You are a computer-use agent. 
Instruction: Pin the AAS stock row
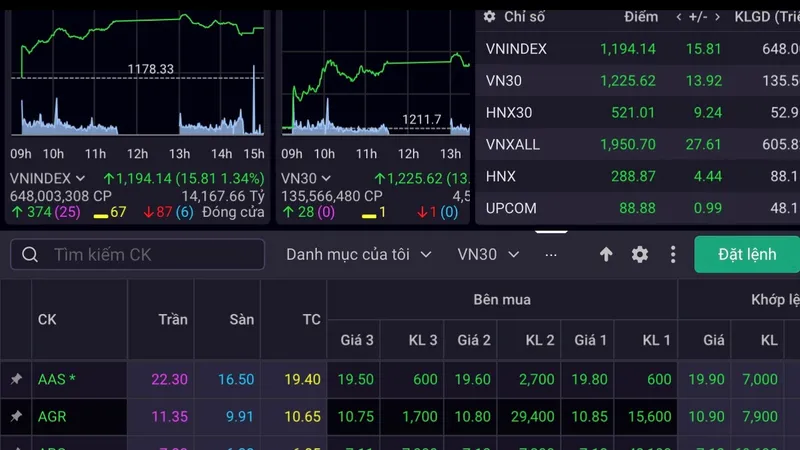[x=16, y=379]
